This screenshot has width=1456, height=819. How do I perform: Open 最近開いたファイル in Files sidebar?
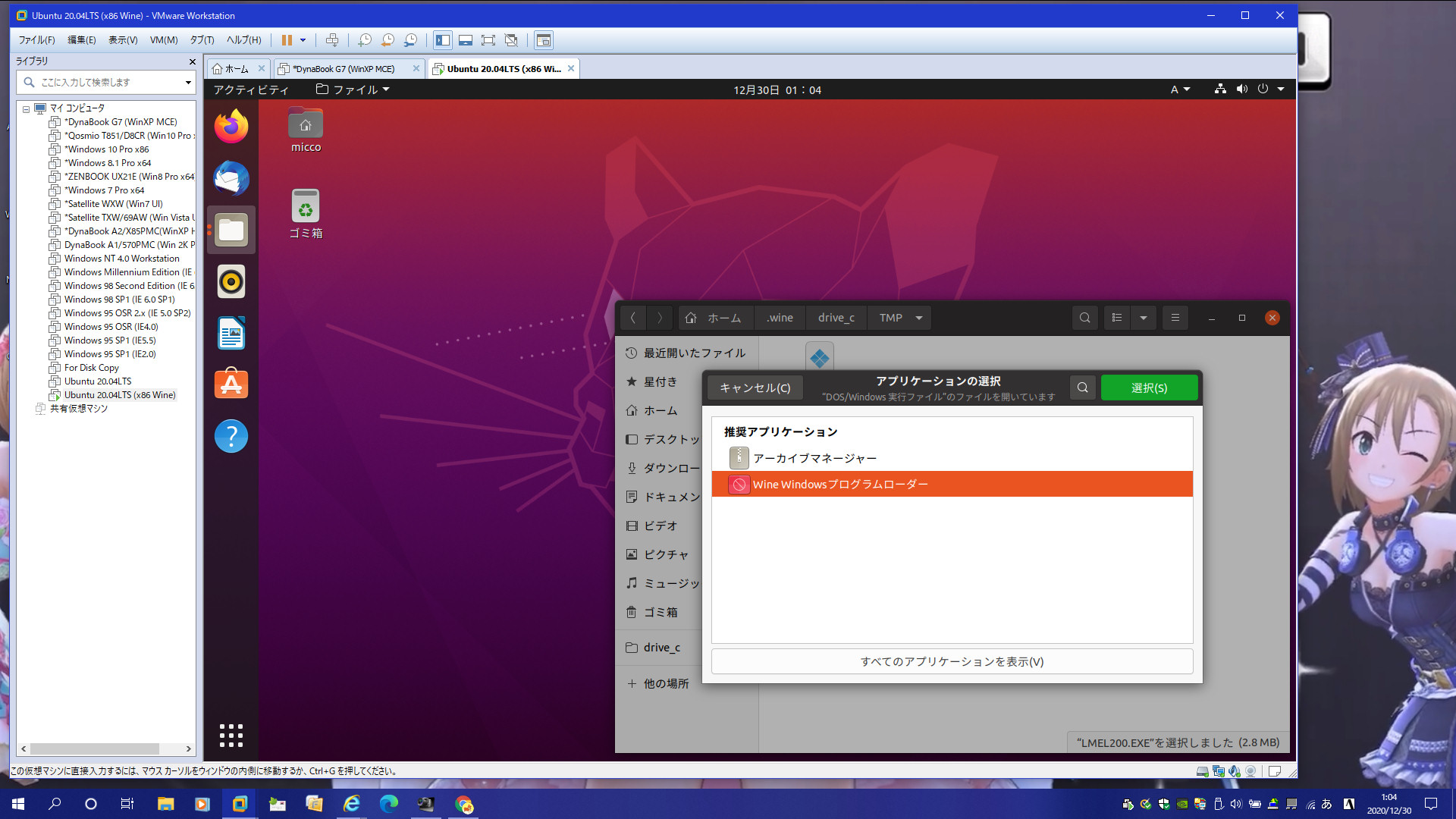point(686,353)
